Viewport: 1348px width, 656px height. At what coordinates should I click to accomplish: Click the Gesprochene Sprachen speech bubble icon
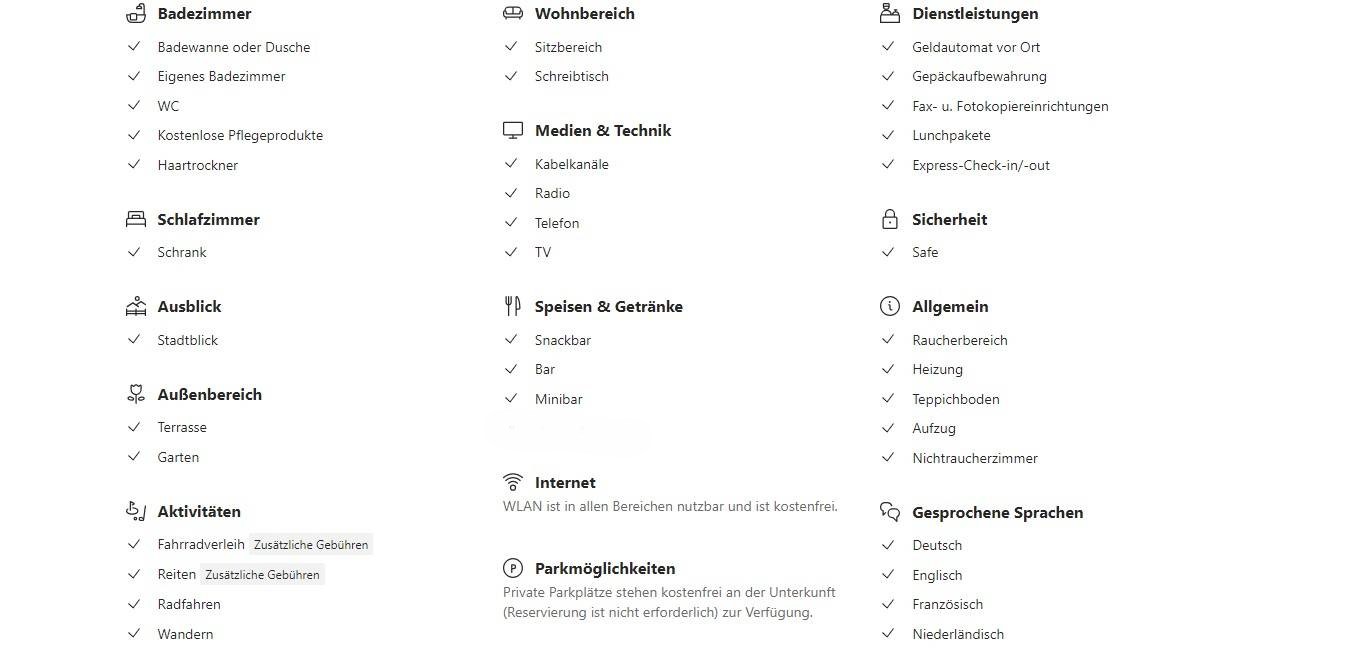890,512
